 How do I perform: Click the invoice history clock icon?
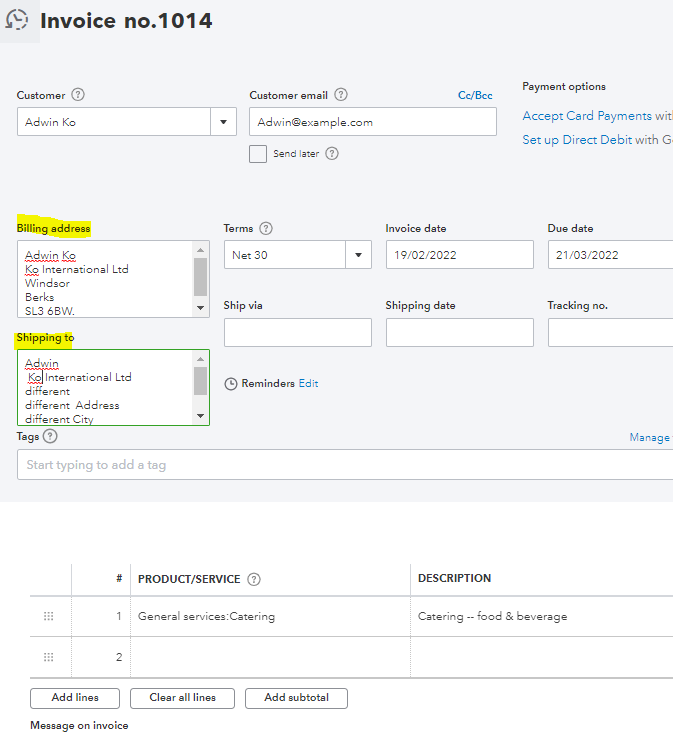tap(18, 20)
